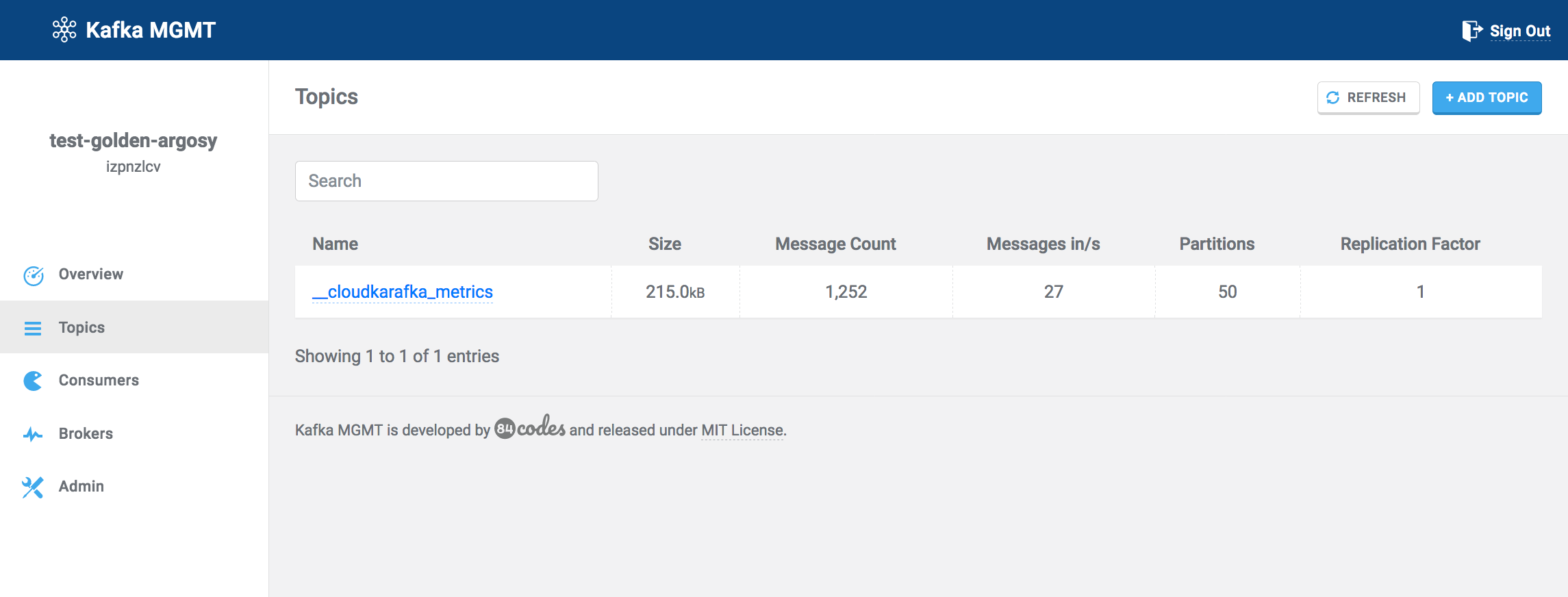Click the test-golden-argosy cluster name

point(134,140)
